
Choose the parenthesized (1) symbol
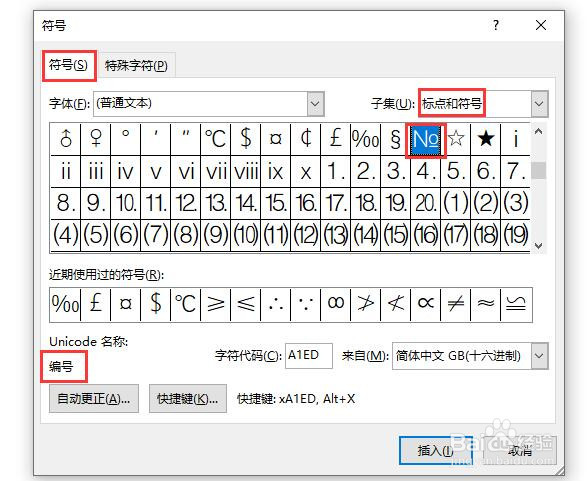(x=456, y=204)
